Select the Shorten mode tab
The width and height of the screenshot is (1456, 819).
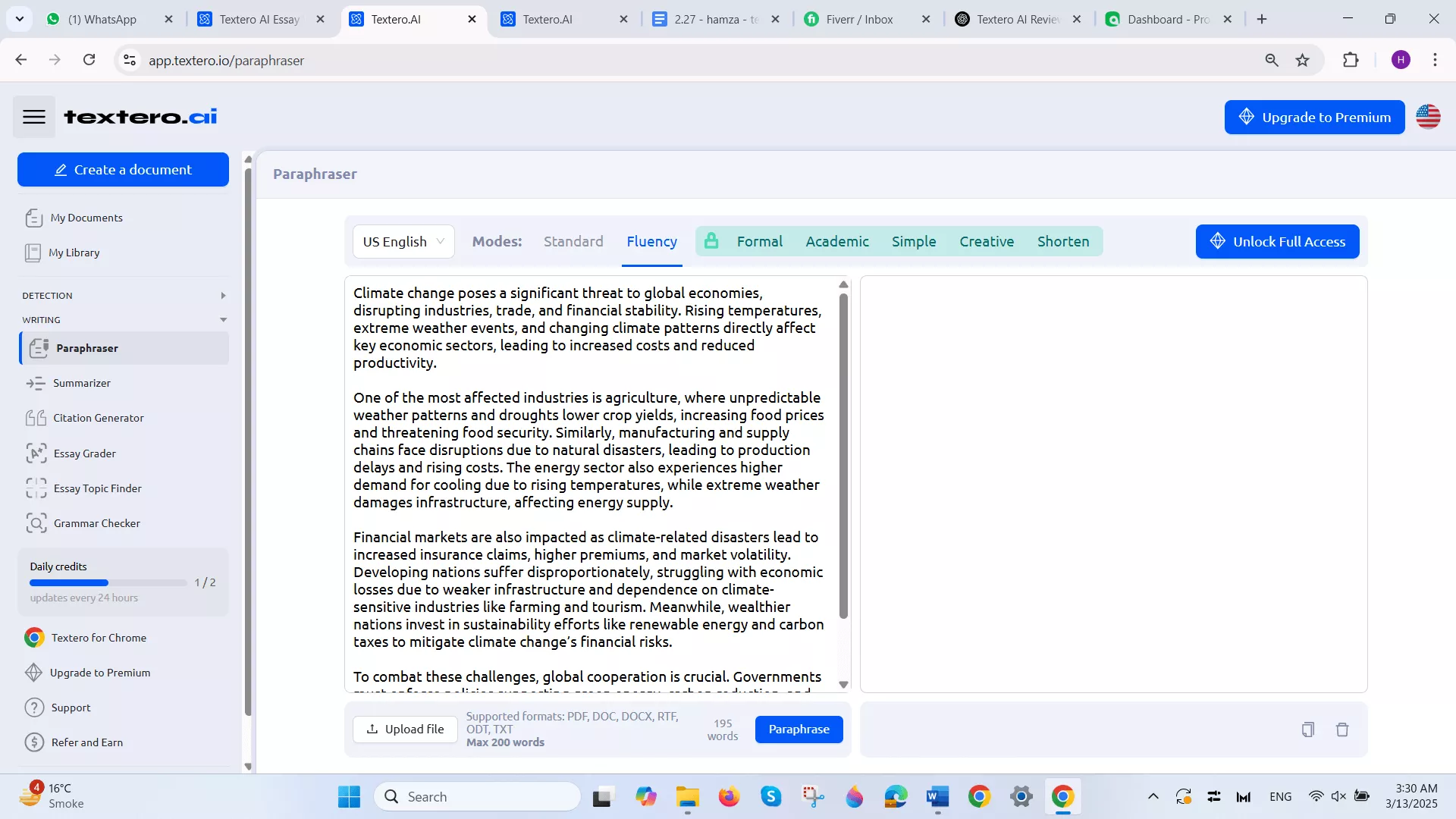click(x=1062, y=241)
